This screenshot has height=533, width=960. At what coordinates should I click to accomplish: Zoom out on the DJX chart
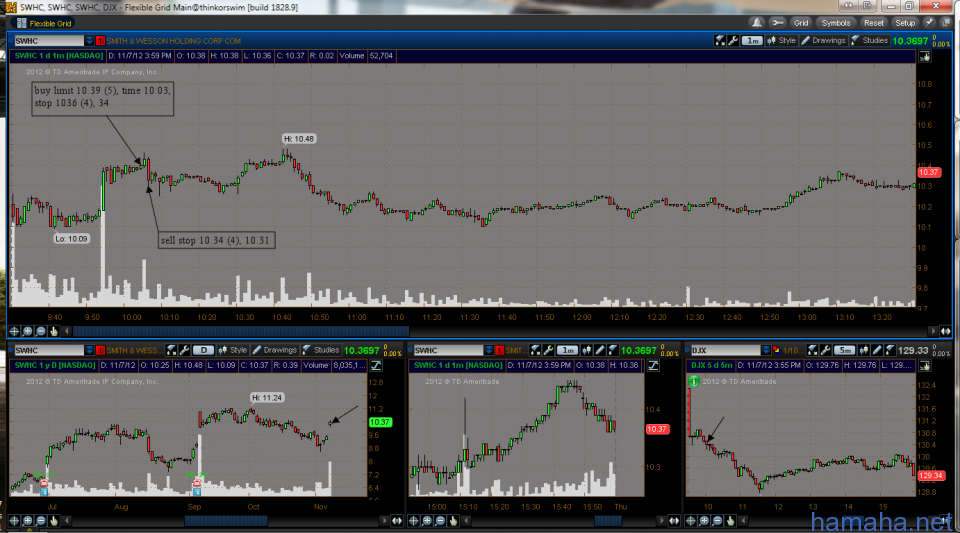[717, 521]
